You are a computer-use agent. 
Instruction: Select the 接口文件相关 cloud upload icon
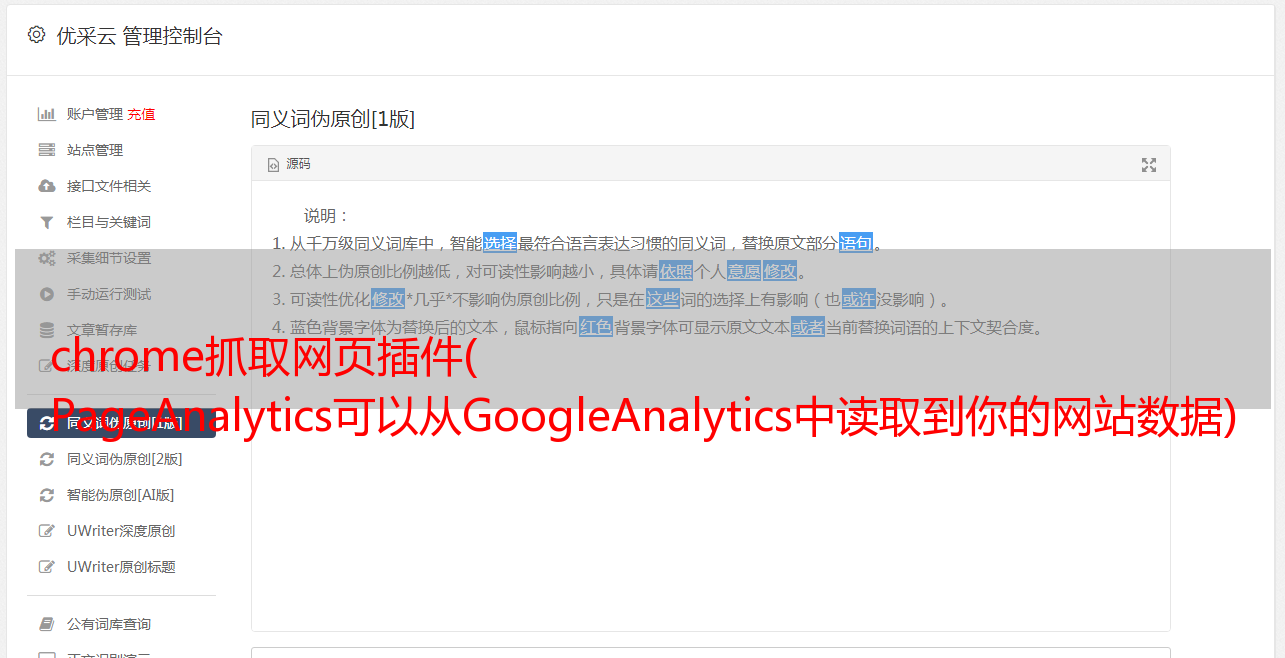[x=46, y=186]
